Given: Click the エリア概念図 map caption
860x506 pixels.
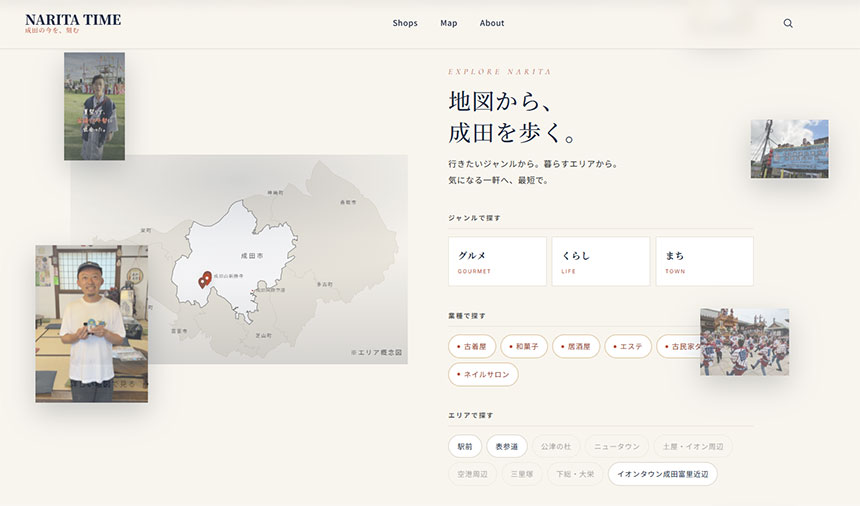Looking at the screenshot, I should [x=376, y=353].
